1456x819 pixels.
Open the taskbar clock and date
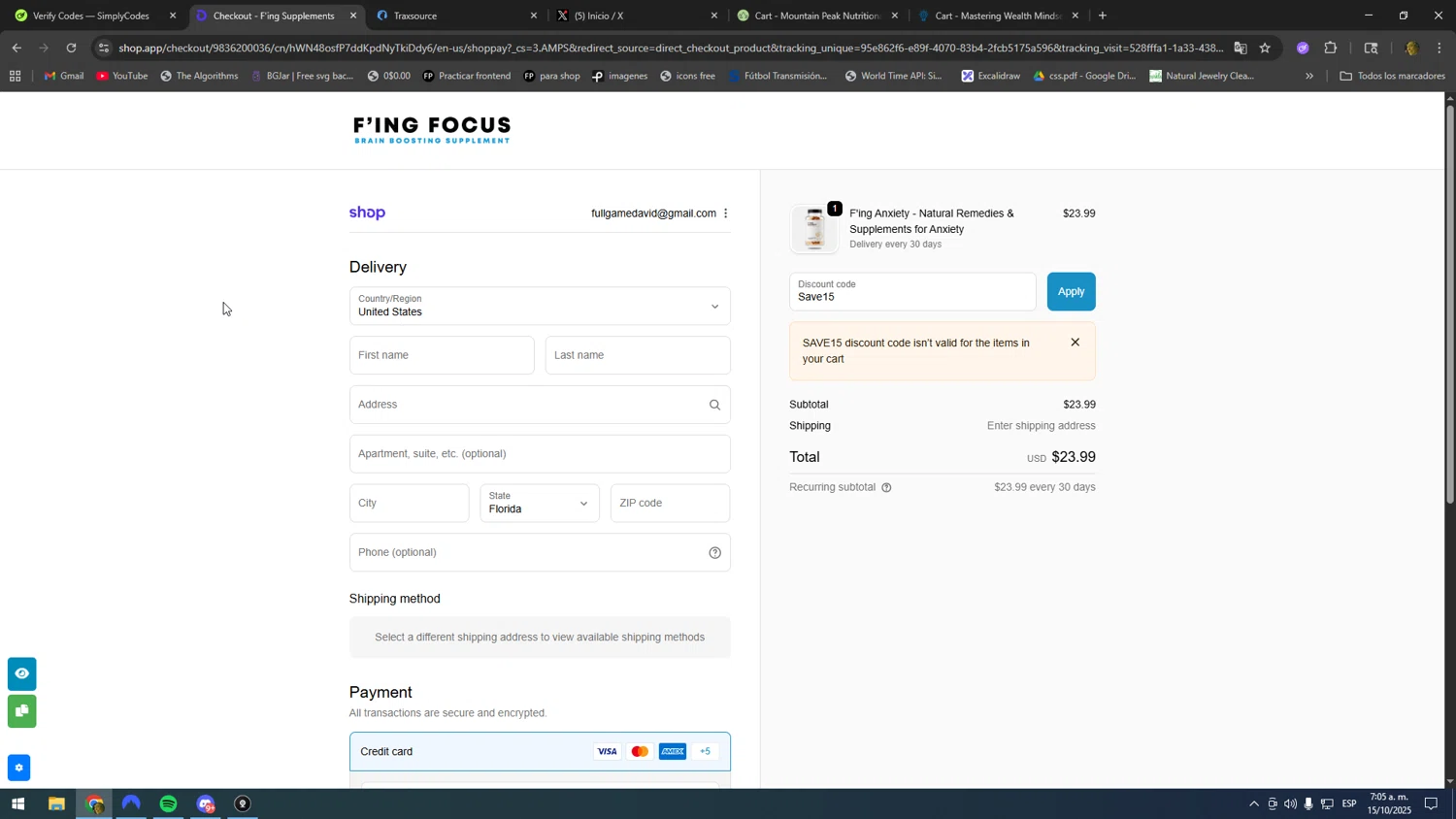point(1389,803)
